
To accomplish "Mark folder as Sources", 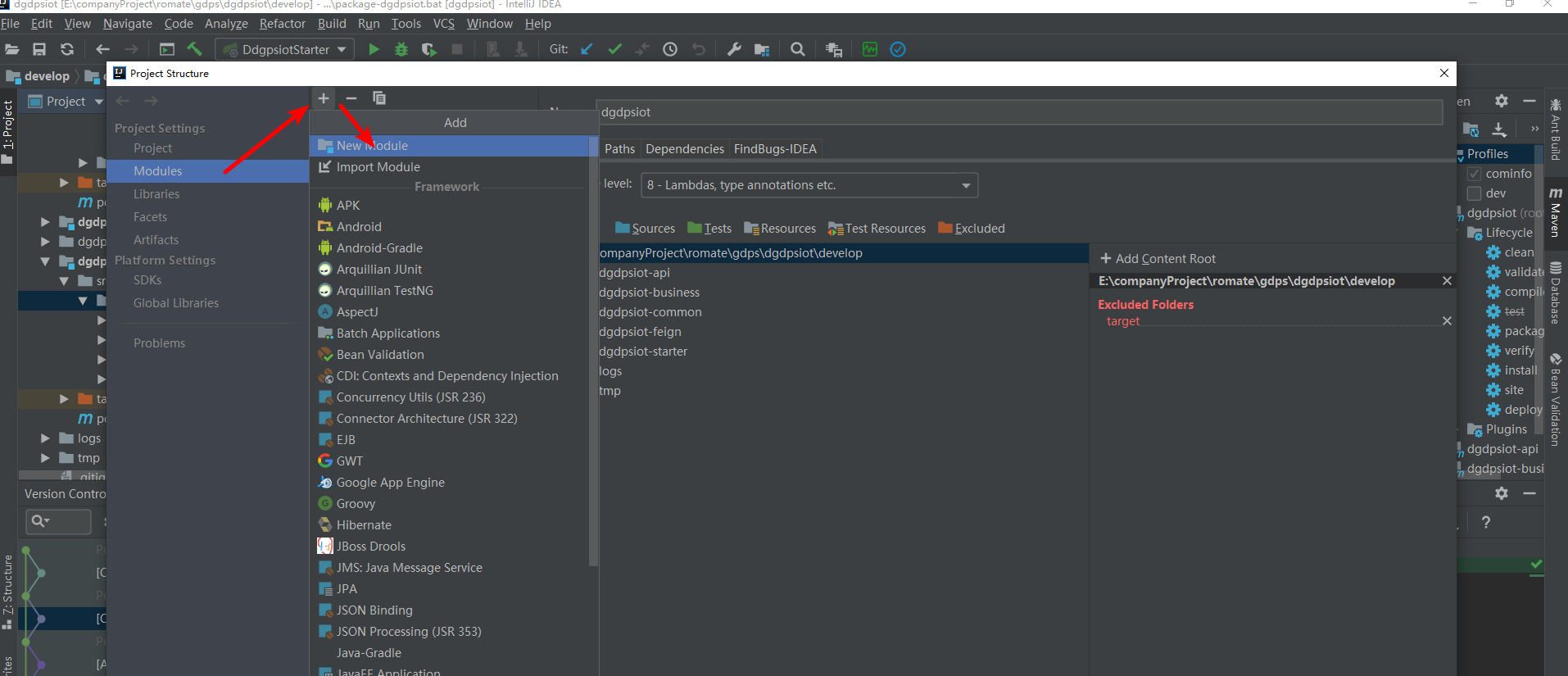I will [645, 229].
